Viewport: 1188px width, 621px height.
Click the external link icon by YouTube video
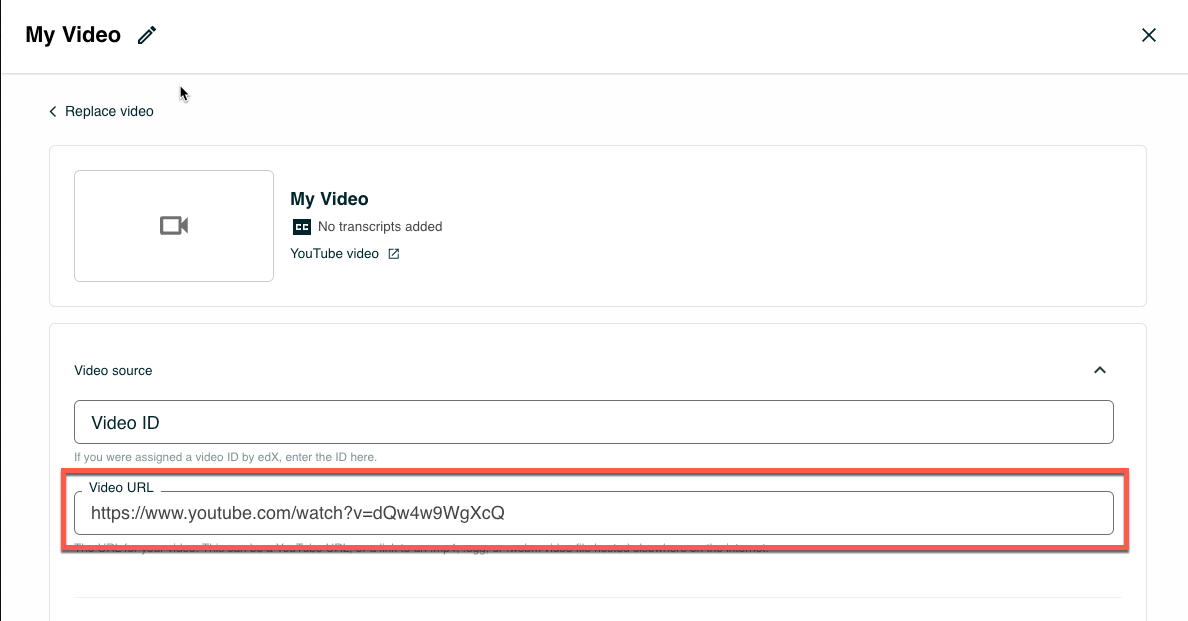pos(394,254)
